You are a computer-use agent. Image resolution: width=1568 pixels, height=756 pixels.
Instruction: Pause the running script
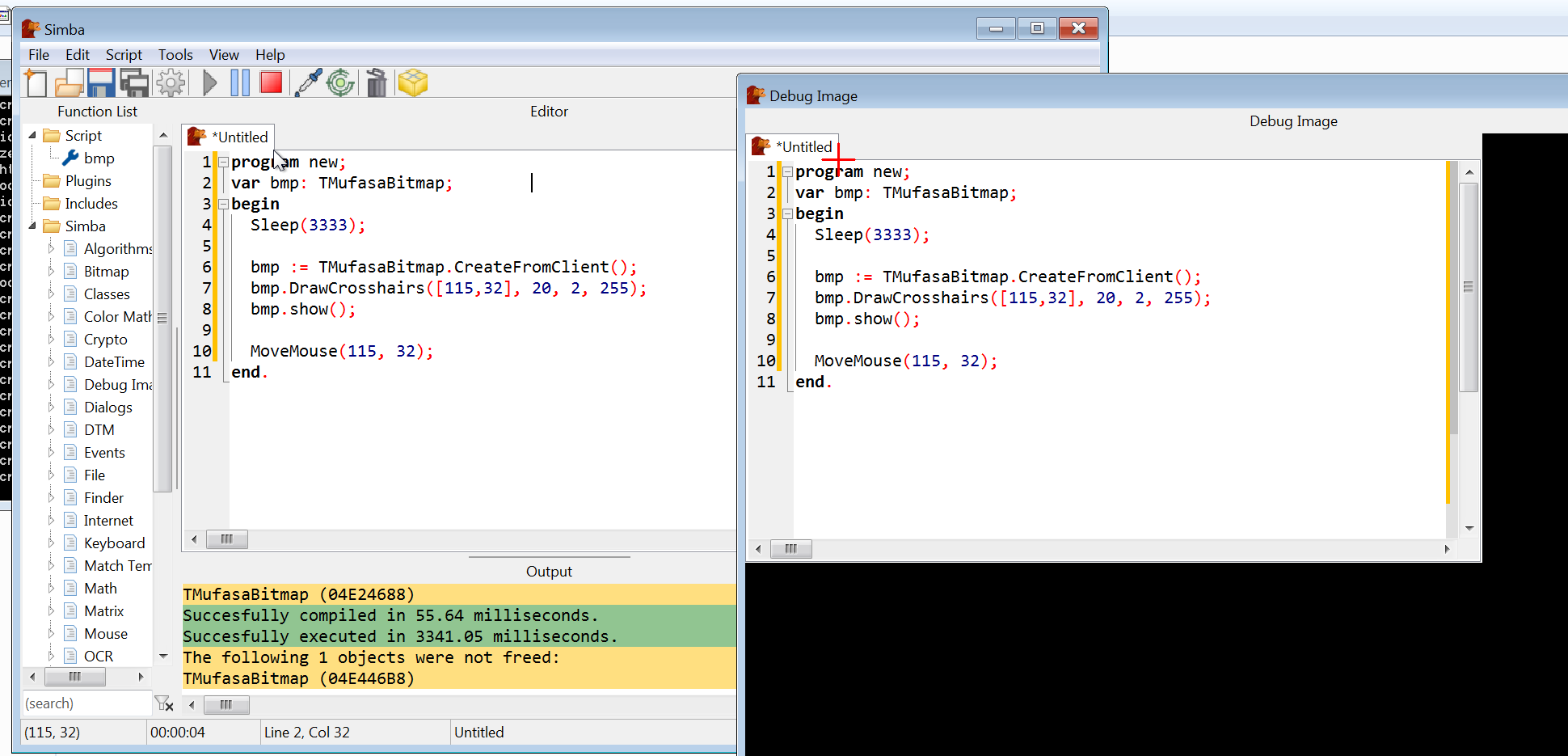240,82
